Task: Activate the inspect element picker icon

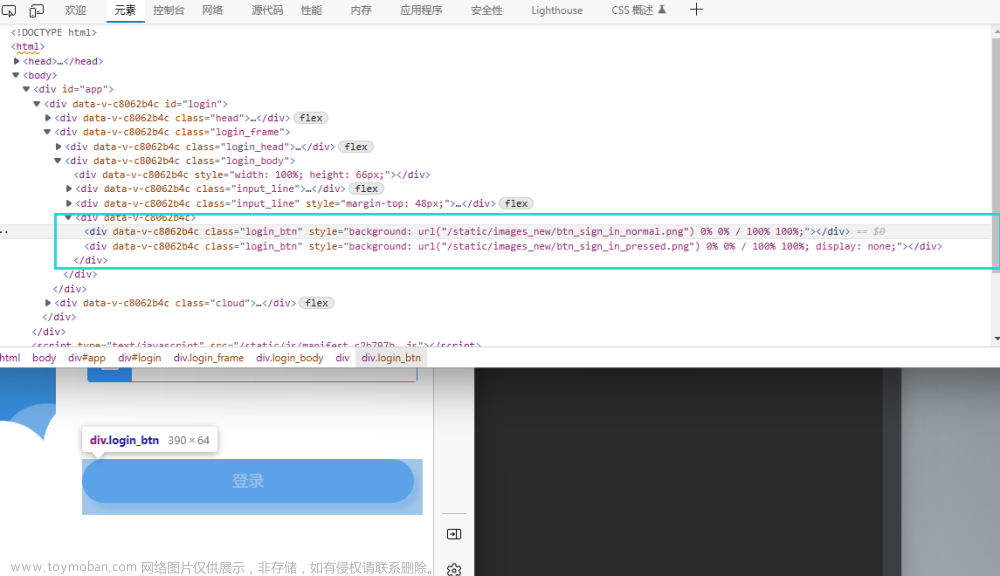Action: 9,10
